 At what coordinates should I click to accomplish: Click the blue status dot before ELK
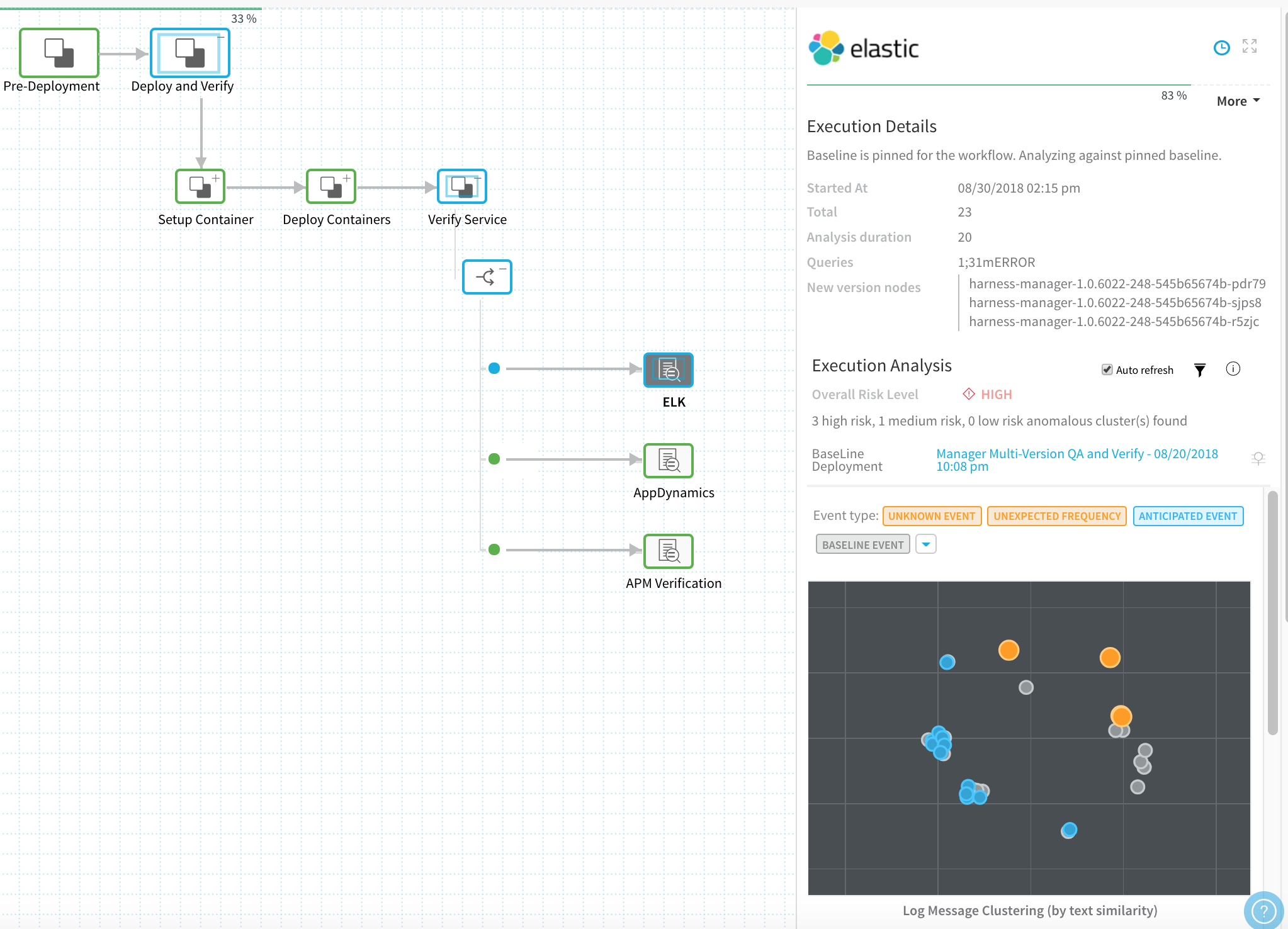(494, 368)
